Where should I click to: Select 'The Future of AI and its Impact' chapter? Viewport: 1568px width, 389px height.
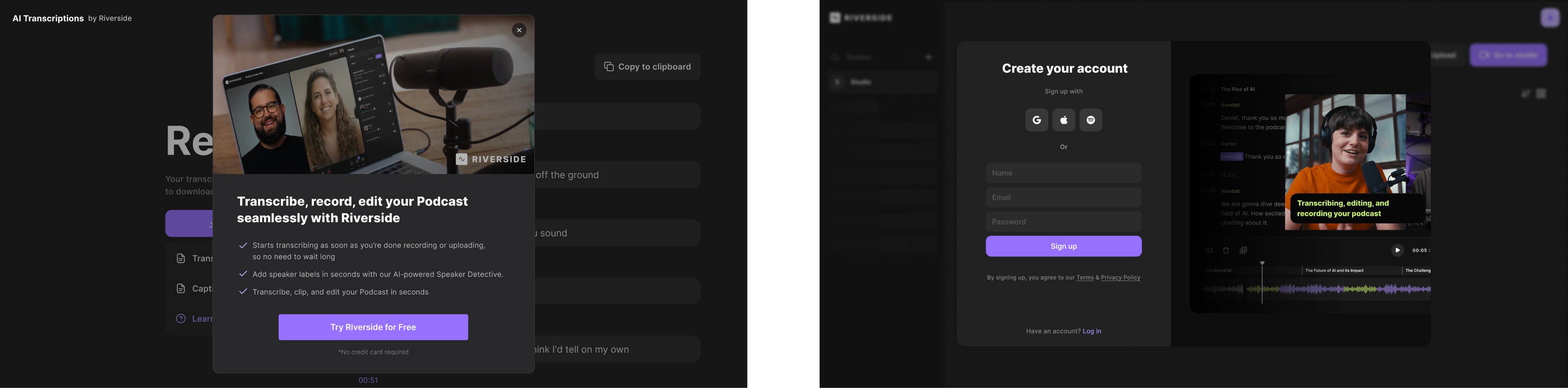click(x=1334, y=270)
